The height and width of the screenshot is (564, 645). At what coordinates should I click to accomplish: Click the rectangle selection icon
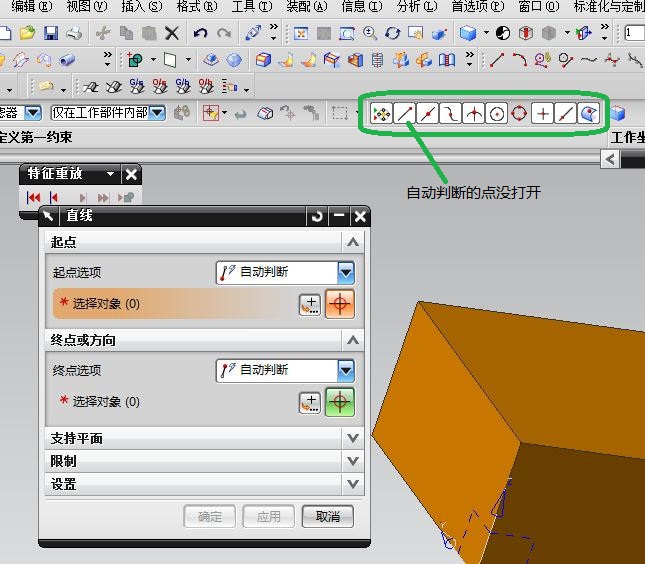(x=340, y=113)
